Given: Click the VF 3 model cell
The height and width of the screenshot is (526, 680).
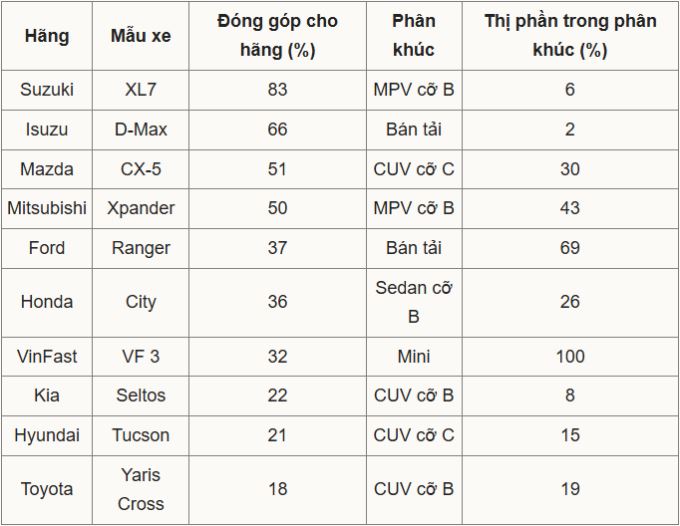Looking at the screenshot, I should coord(140,356).
